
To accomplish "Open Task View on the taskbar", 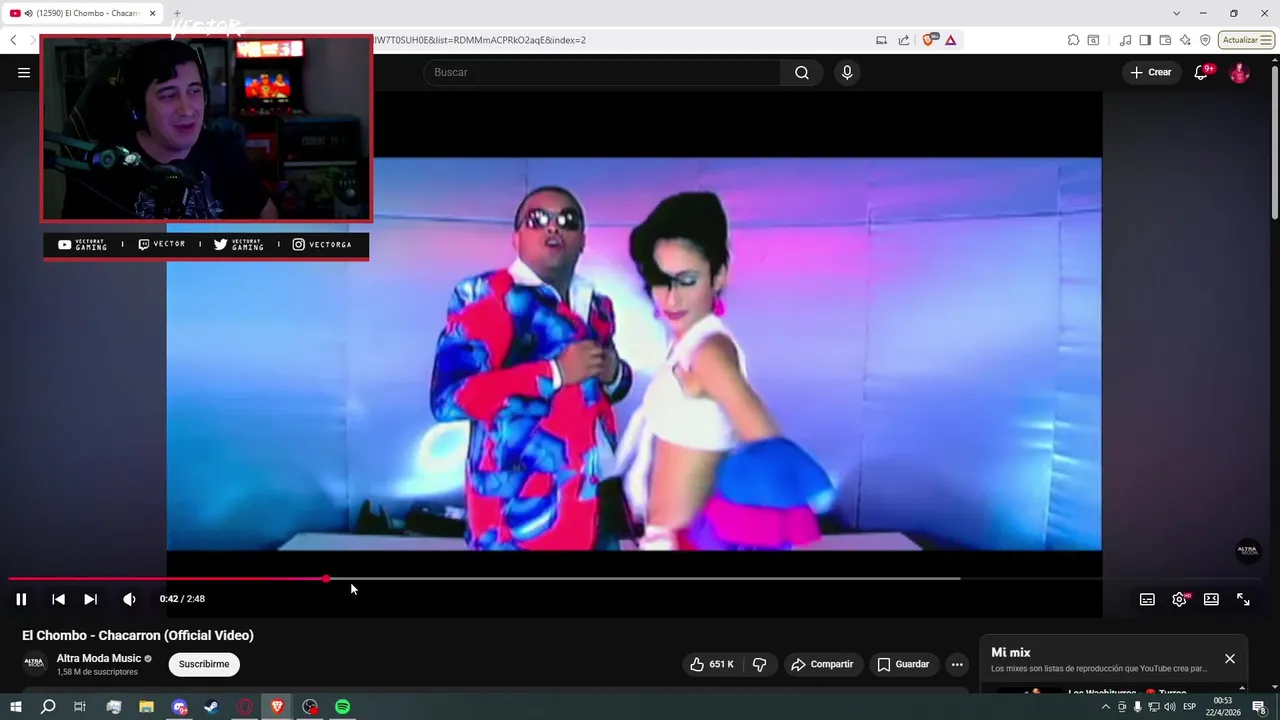I will tap(80, 707).
